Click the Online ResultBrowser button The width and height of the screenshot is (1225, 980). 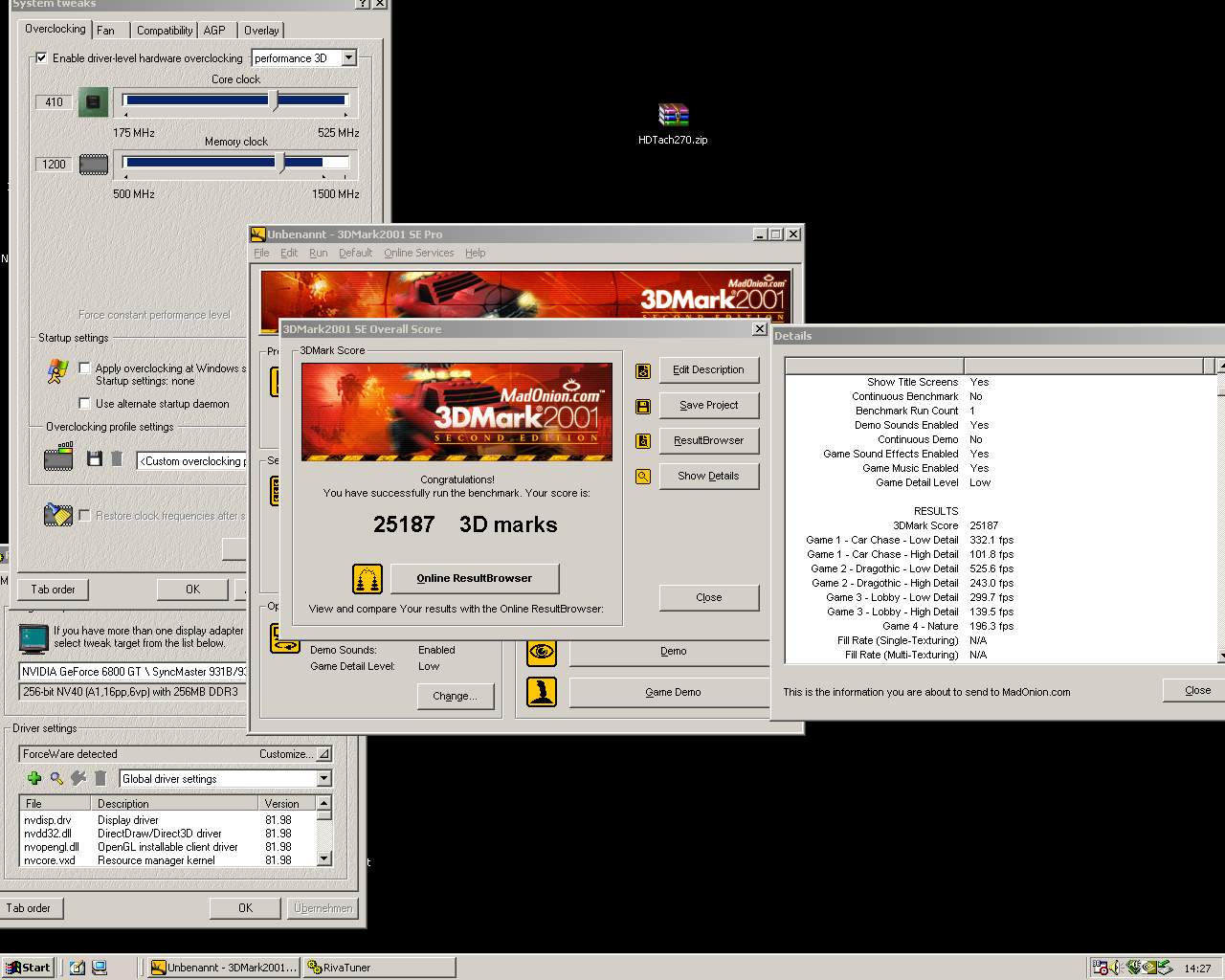coord(475,578)
